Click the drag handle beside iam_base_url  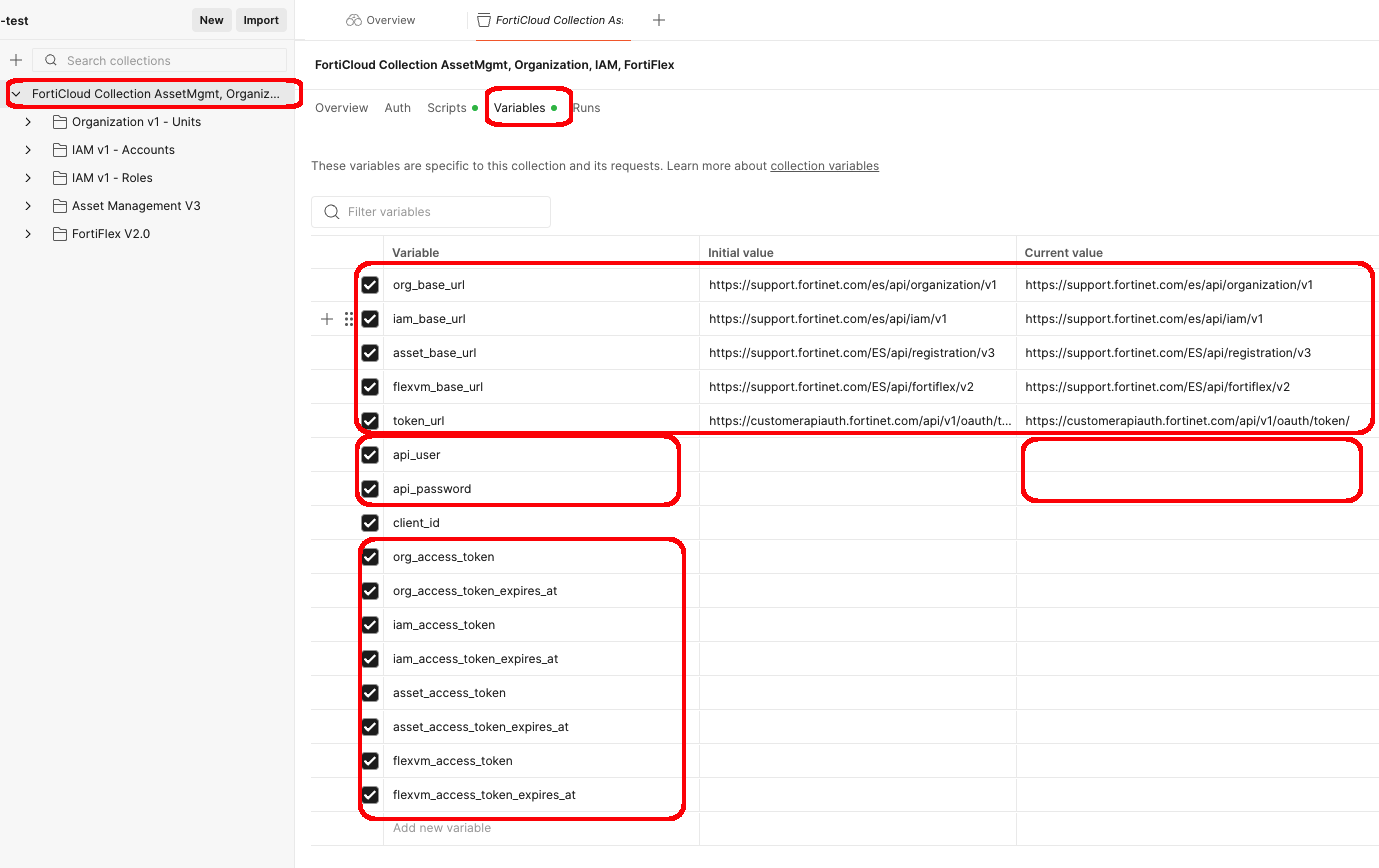pyautogui.click(x=348, y=319)
